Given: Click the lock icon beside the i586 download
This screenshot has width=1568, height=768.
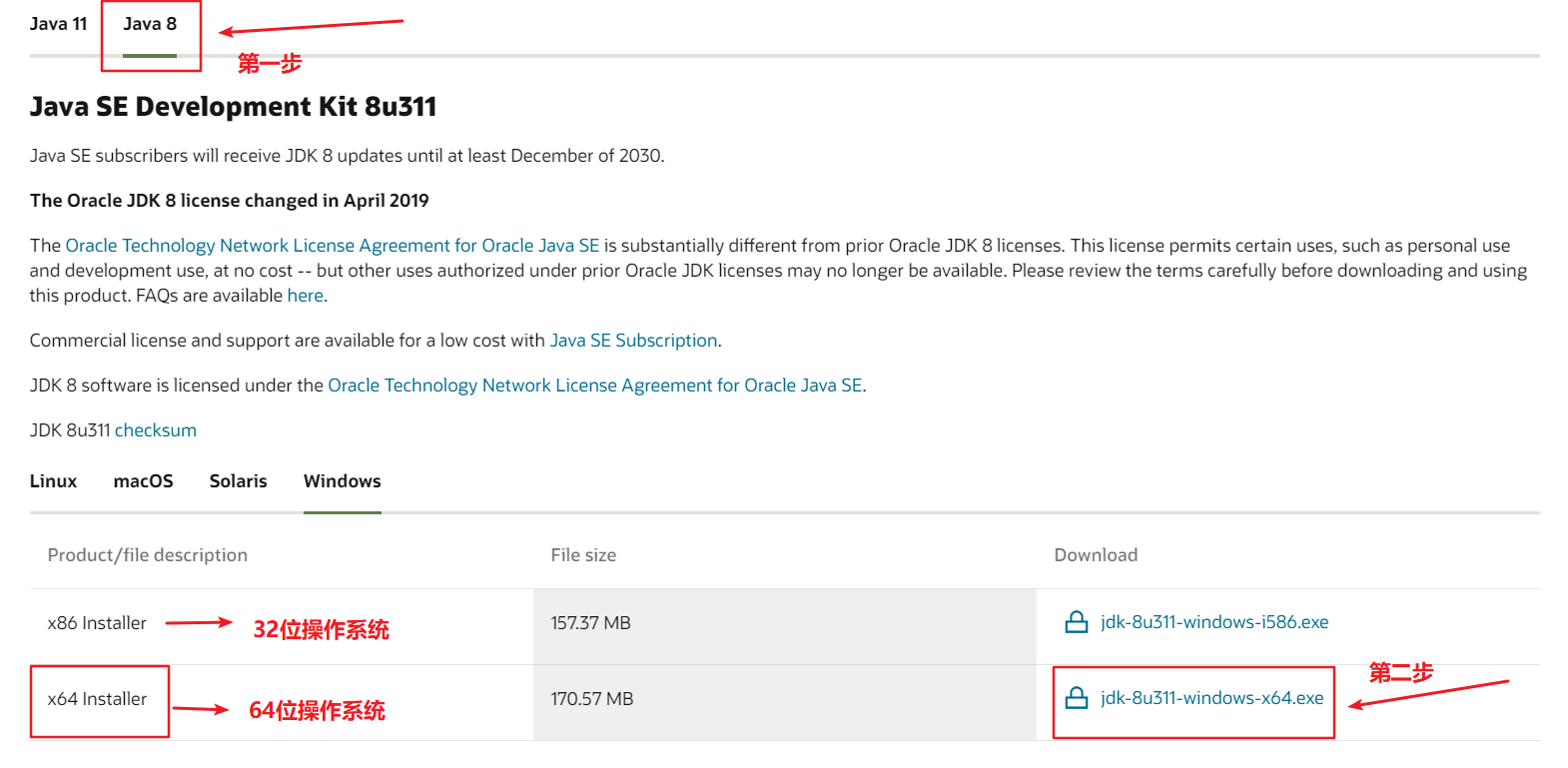Looking at the screenshot, I should pyautogui.click(x=1077, y=622).
